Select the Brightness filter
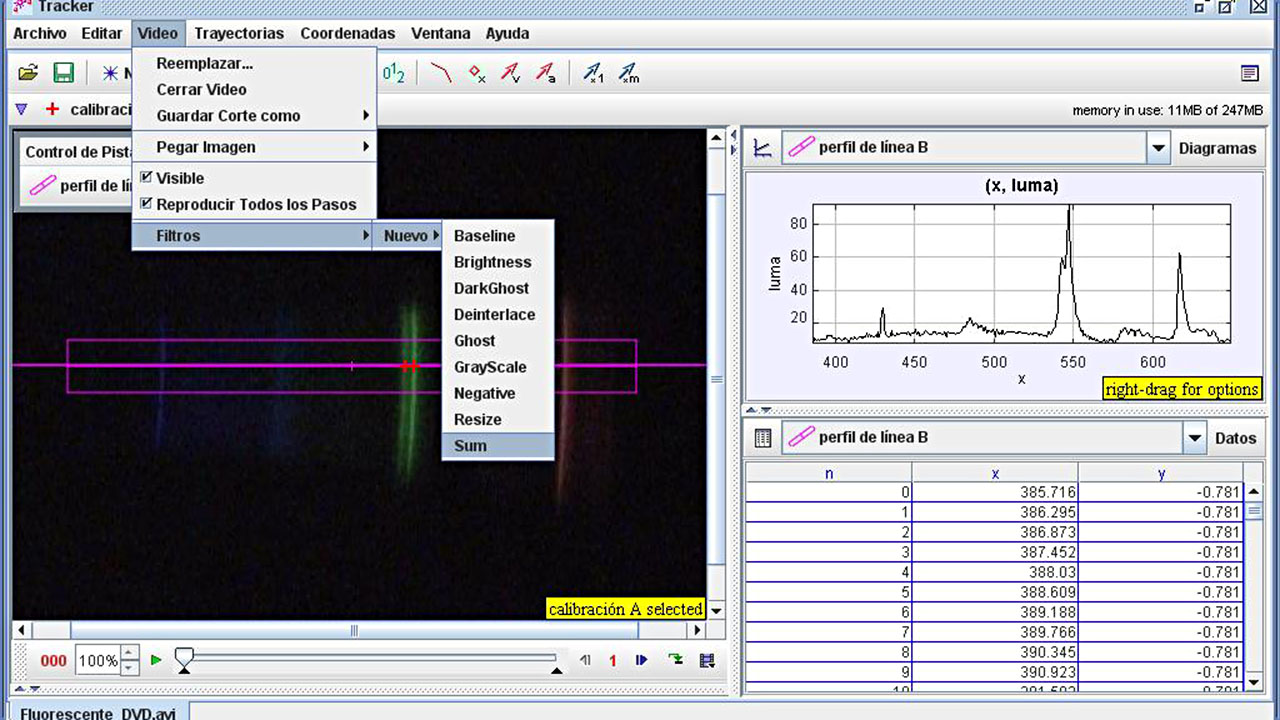The image size is (1280, 720). tap(498, 262)
